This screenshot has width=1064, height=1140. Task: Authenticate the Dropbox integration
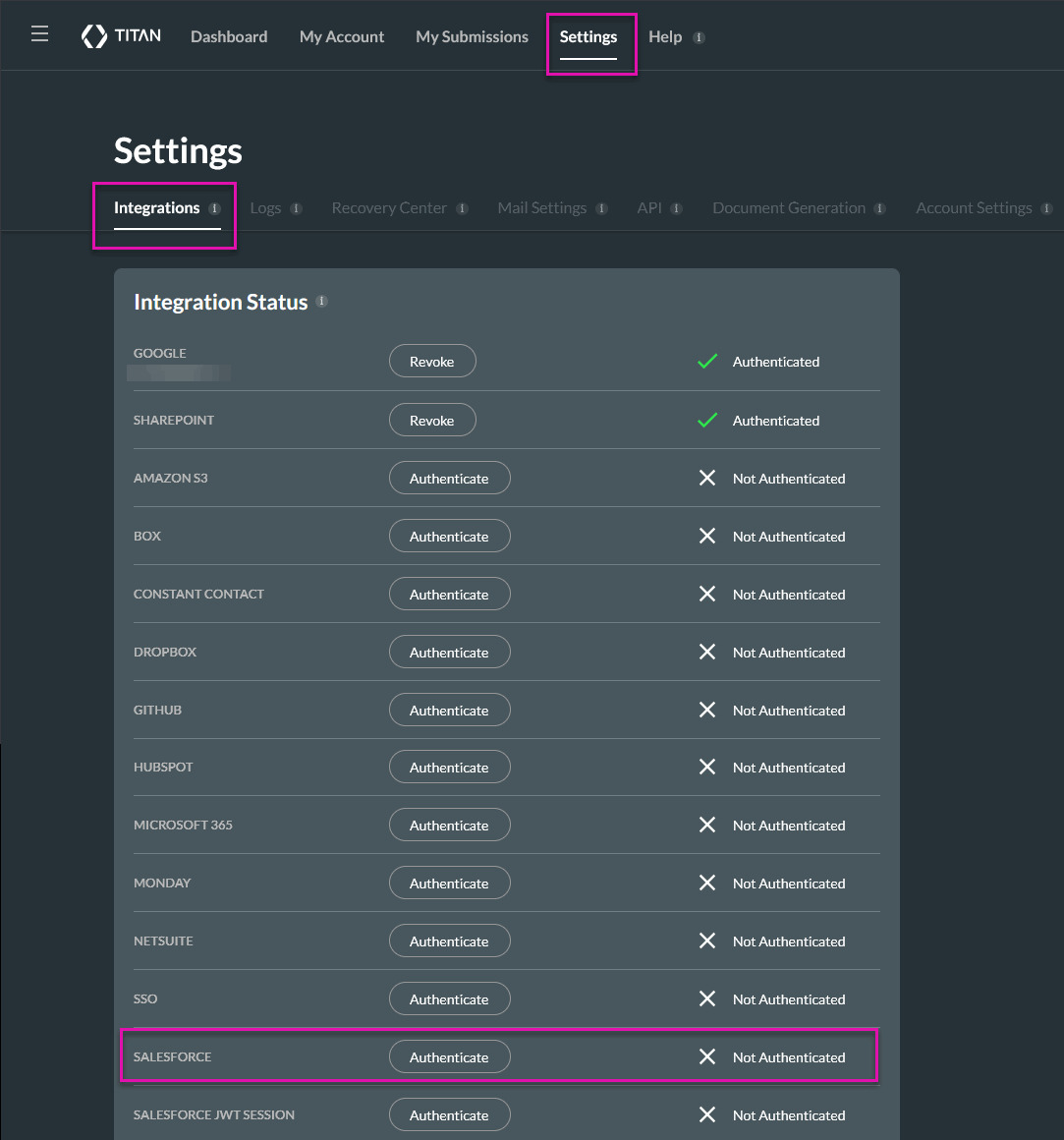coord(449,653)
